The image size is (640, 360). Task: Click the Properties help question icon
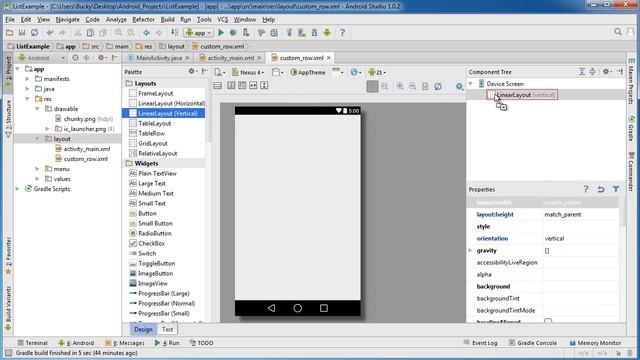pos(586,189)
